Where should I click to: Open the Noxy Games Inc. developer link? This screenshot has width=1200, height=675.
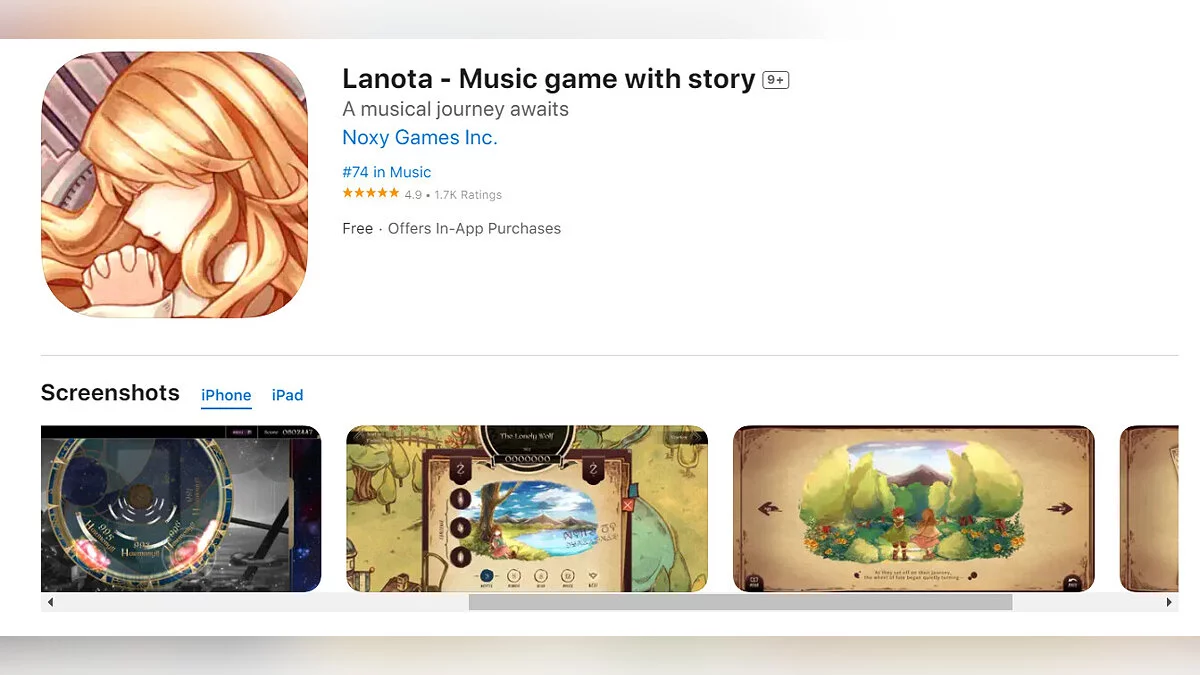[420, 138]
